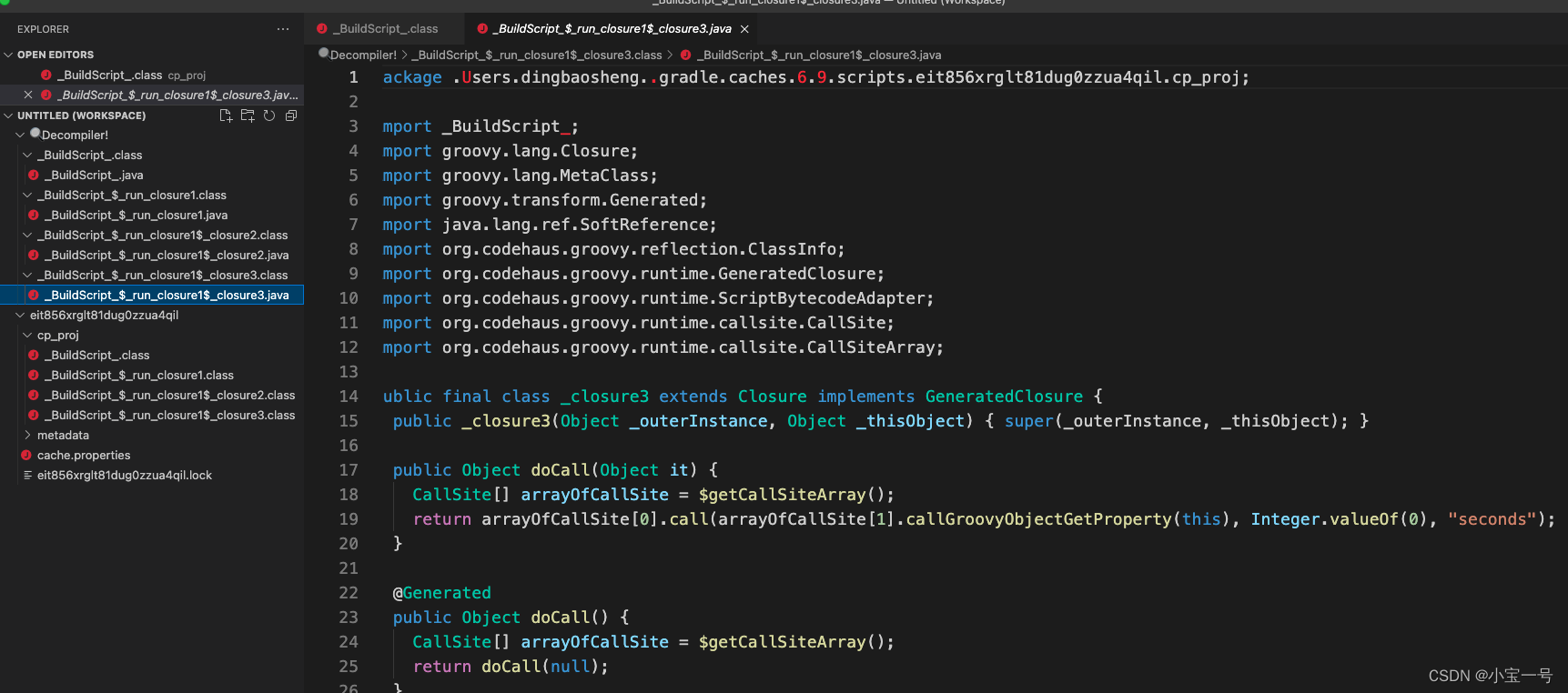Viewport: 1568px width, 693px height.
Task: Click the Java icon of _BuildScript_$_run_closure1$_closure2.class in cp_proj
Action: tap(34, 395)
